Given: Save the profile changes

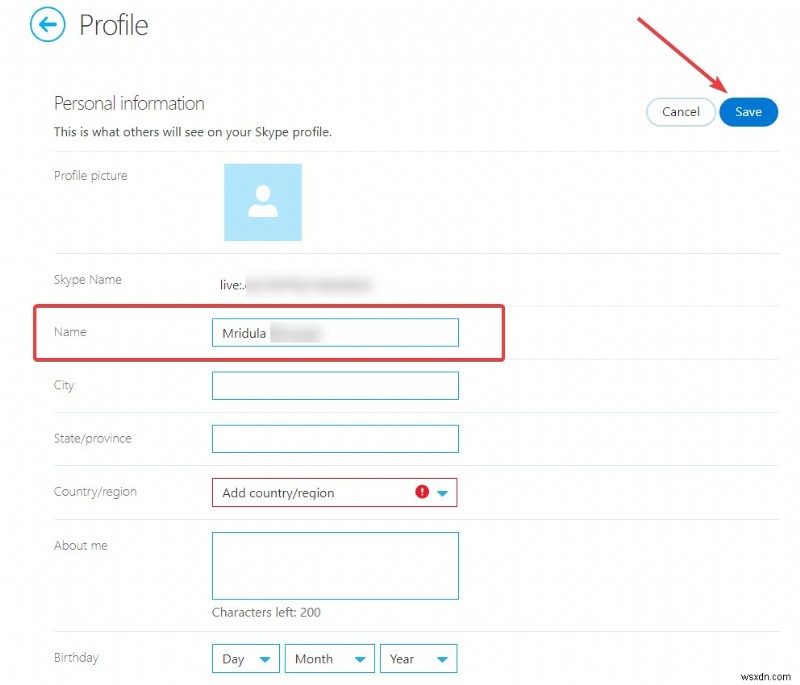Looking at the screenshot, I should point(748,112).
